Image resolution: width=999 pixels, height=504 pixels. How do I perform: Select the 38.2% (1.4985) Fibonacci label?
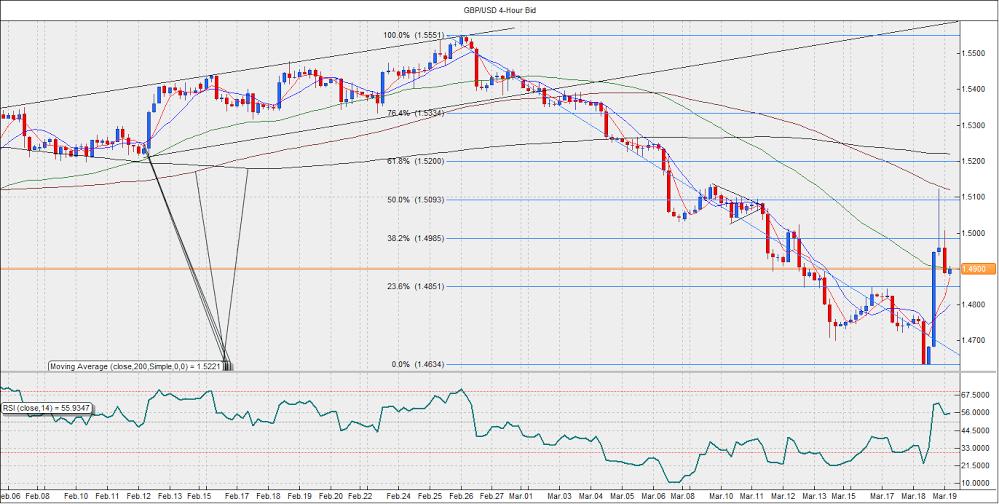[416, 238]
